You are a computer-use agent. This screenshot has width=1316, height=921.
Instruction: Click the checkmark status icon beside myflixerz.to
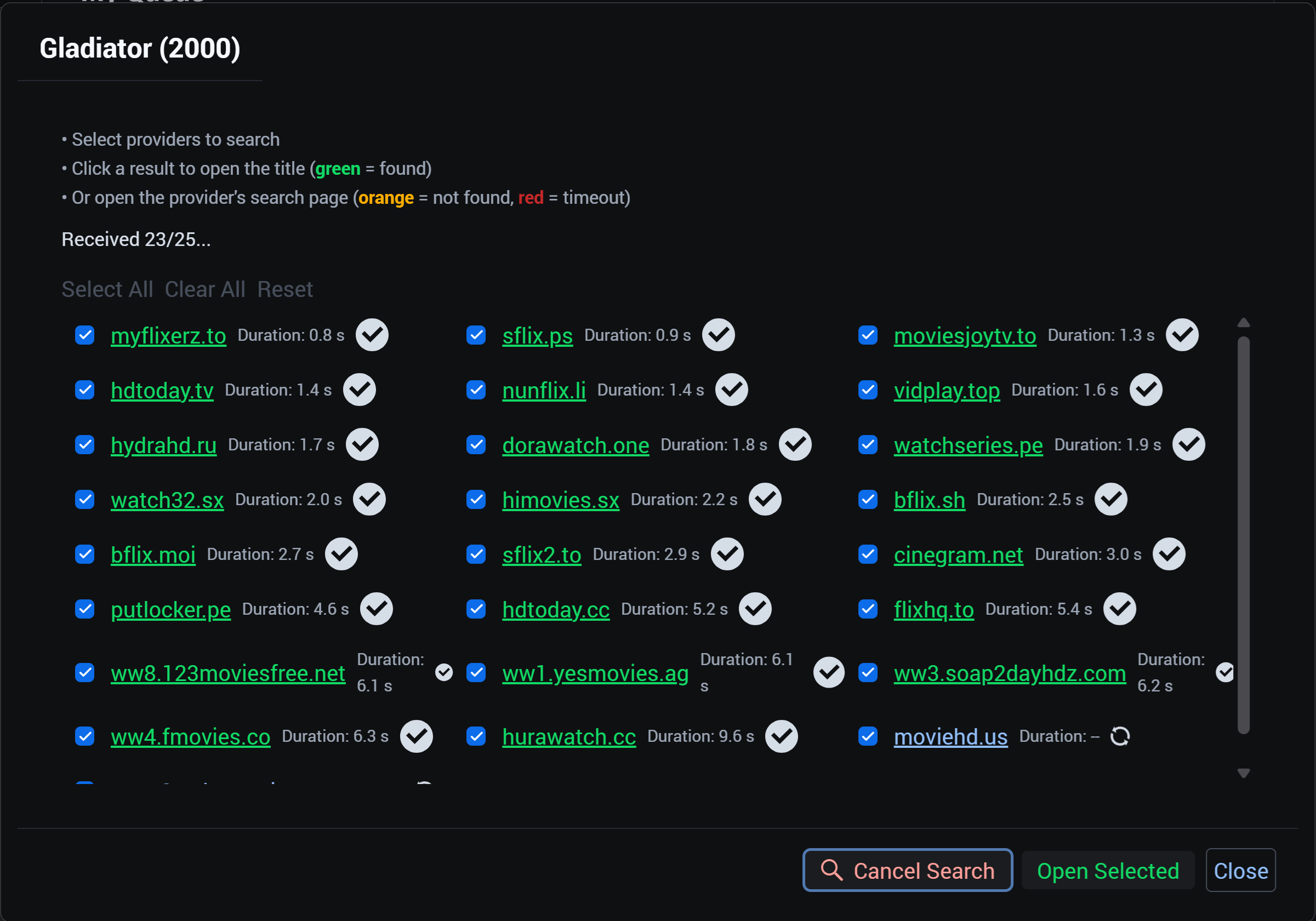[x=372, y=335]
